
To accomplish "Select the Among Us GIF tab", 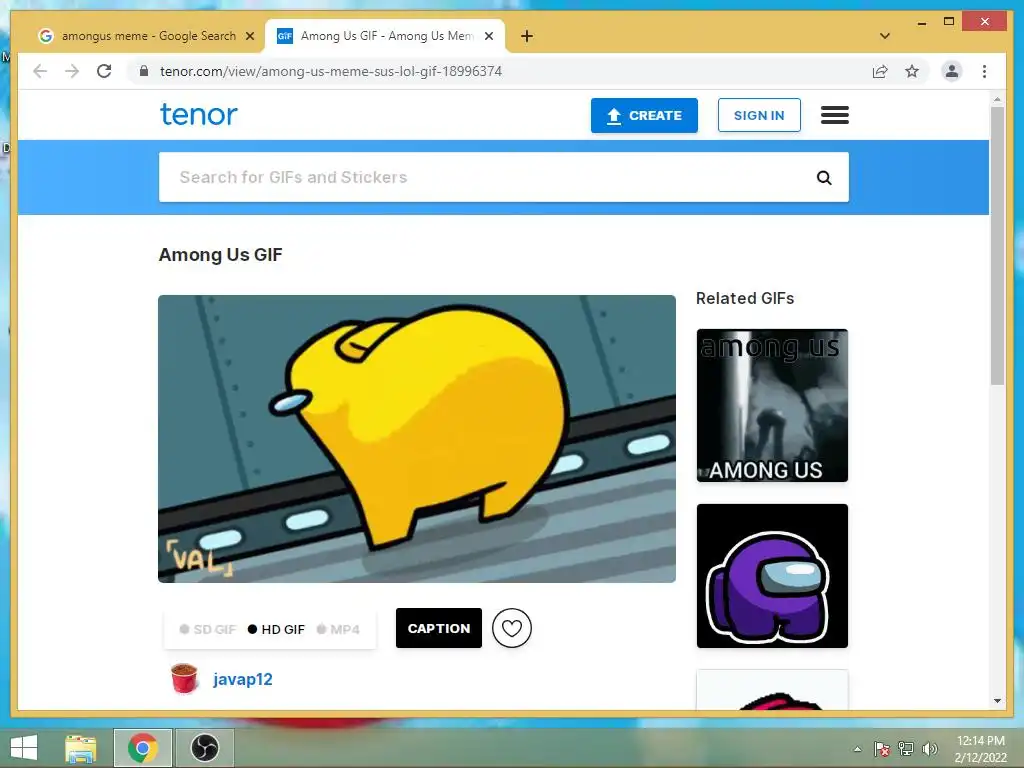I will 385,36.
